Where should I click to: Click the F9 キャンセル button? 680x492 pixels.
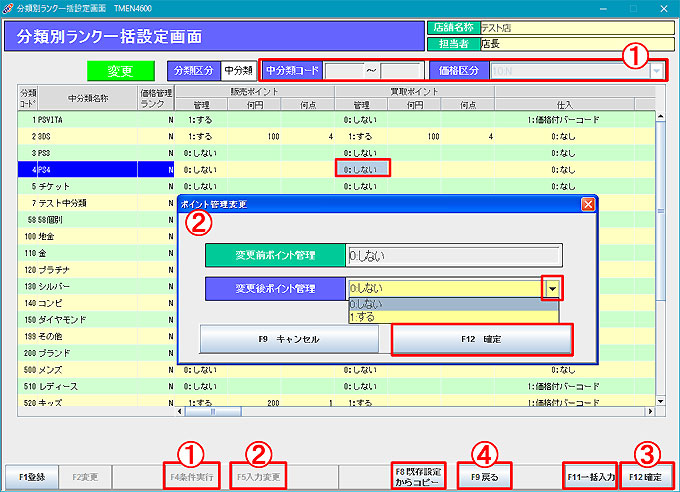coord(289,339)
